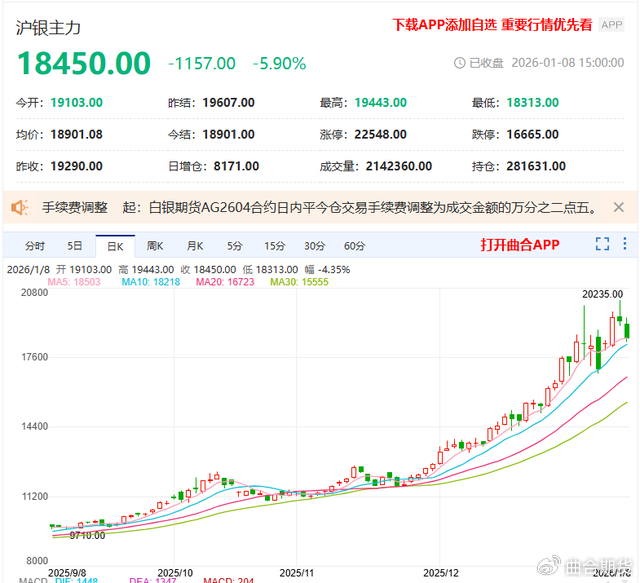This screenshot has height=583, width=640.
Task: Toggle fullscreen chart view icon
Action: [602, 244]
